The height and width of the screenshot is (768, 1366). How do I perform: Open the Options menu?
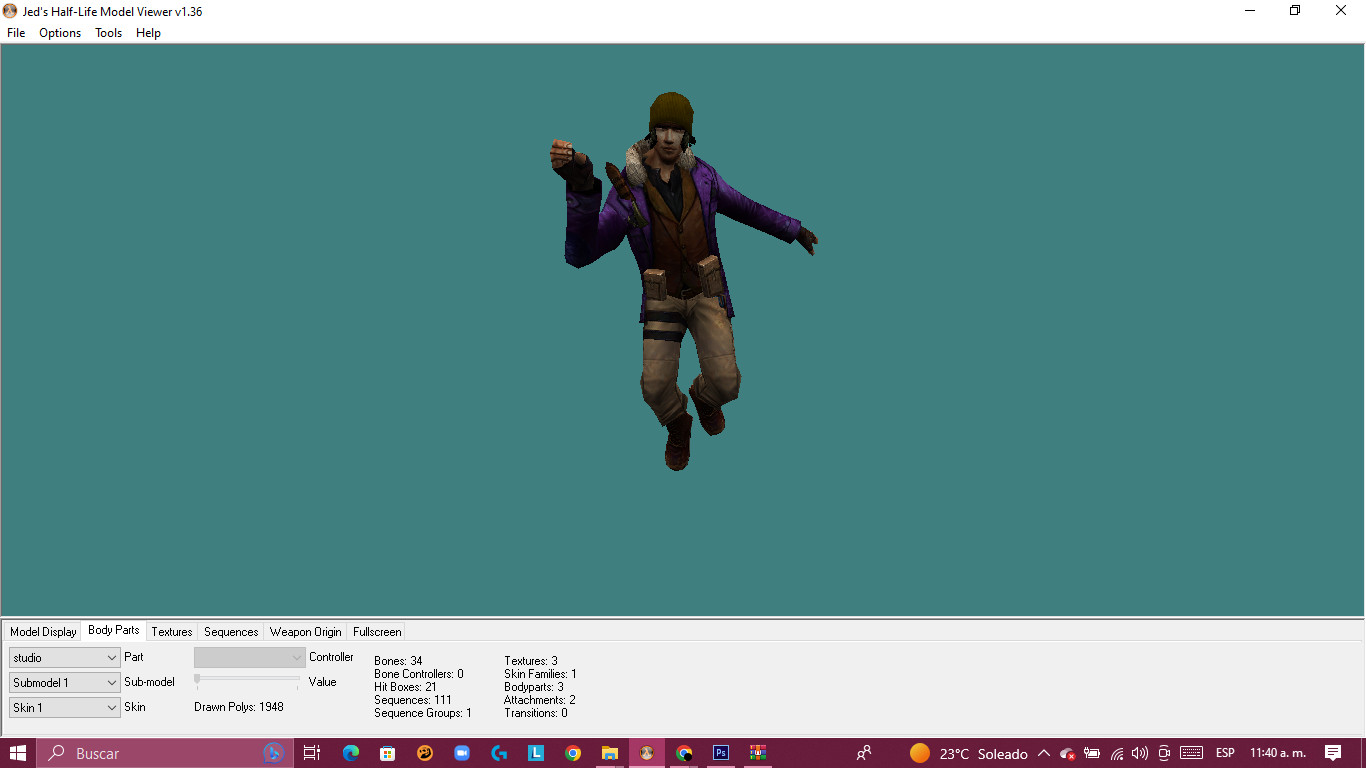(x=59, y=33)
